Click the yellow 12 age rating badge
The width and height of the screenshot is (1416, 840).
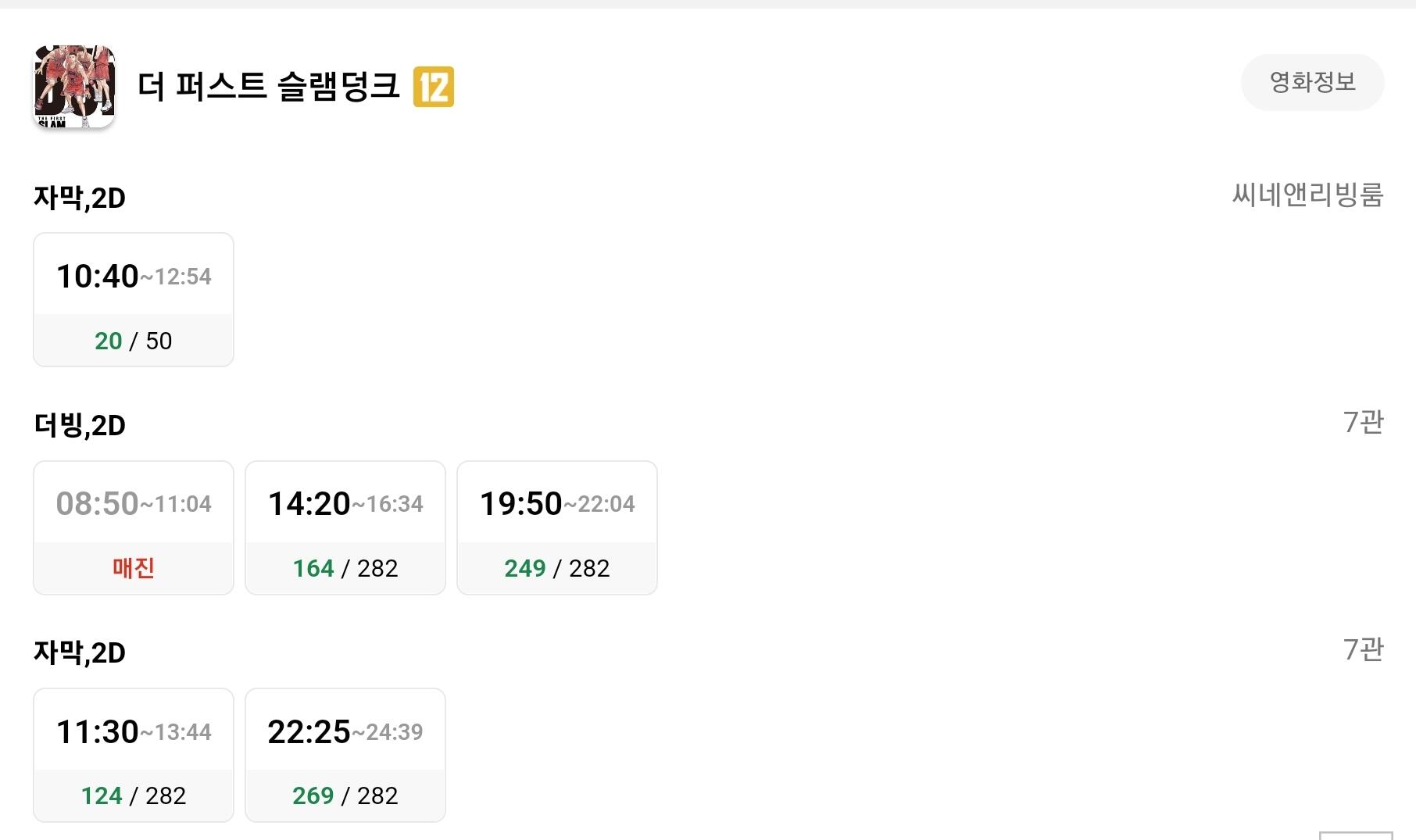[x=433, y=87]
